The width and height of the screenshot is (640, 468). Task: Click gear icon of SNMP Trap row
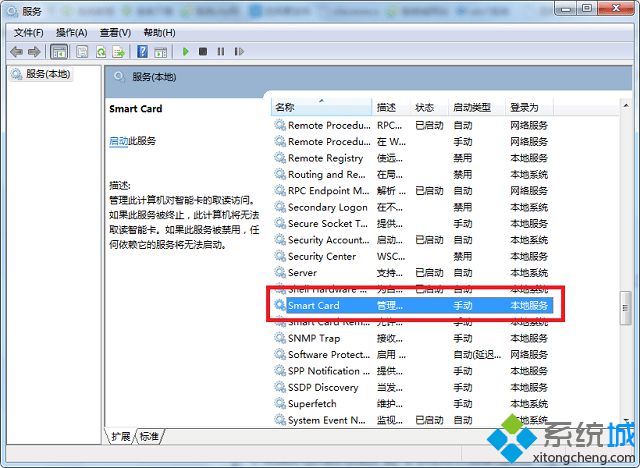click(x=280, y=338)
